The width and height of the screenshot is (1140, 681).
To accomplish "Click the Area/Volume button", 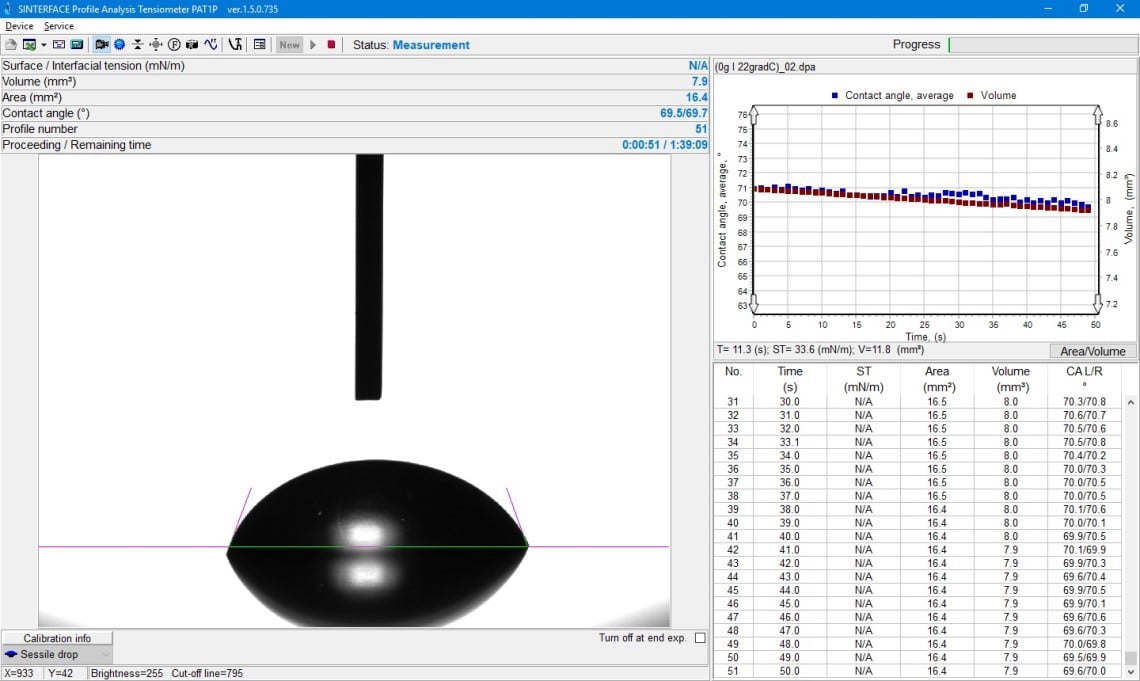I will click(x=1093, y=351).
